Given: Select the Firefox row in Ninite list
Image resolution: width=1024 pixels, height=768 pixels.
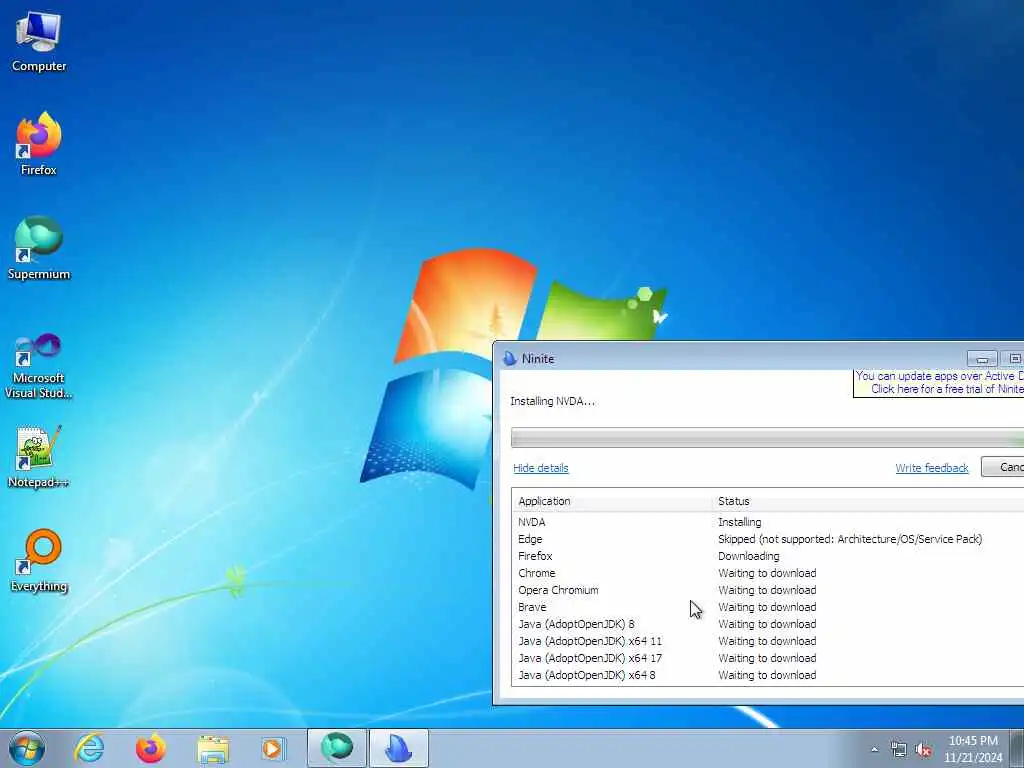Looking at the screenshot, I should point(767,556).
